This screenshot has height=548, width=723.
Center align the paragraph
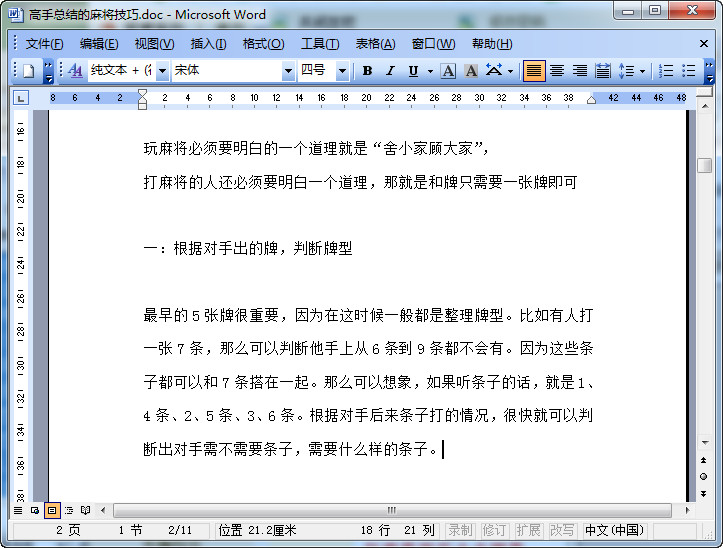[557, 71]
